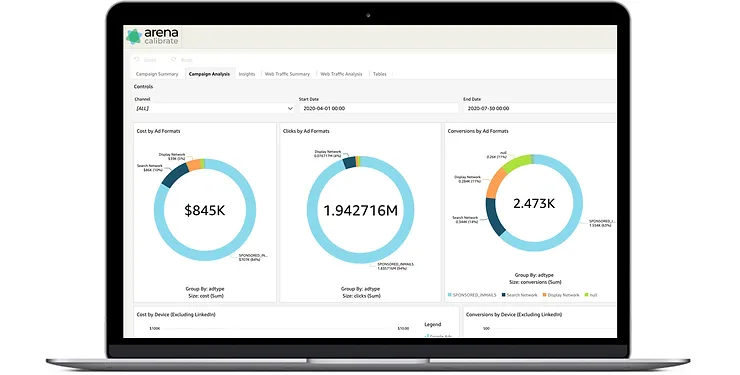Select the orange Display Network slice in cost donut
The height and width of the screenshot is (375, 740).
[x=193, y=165]
